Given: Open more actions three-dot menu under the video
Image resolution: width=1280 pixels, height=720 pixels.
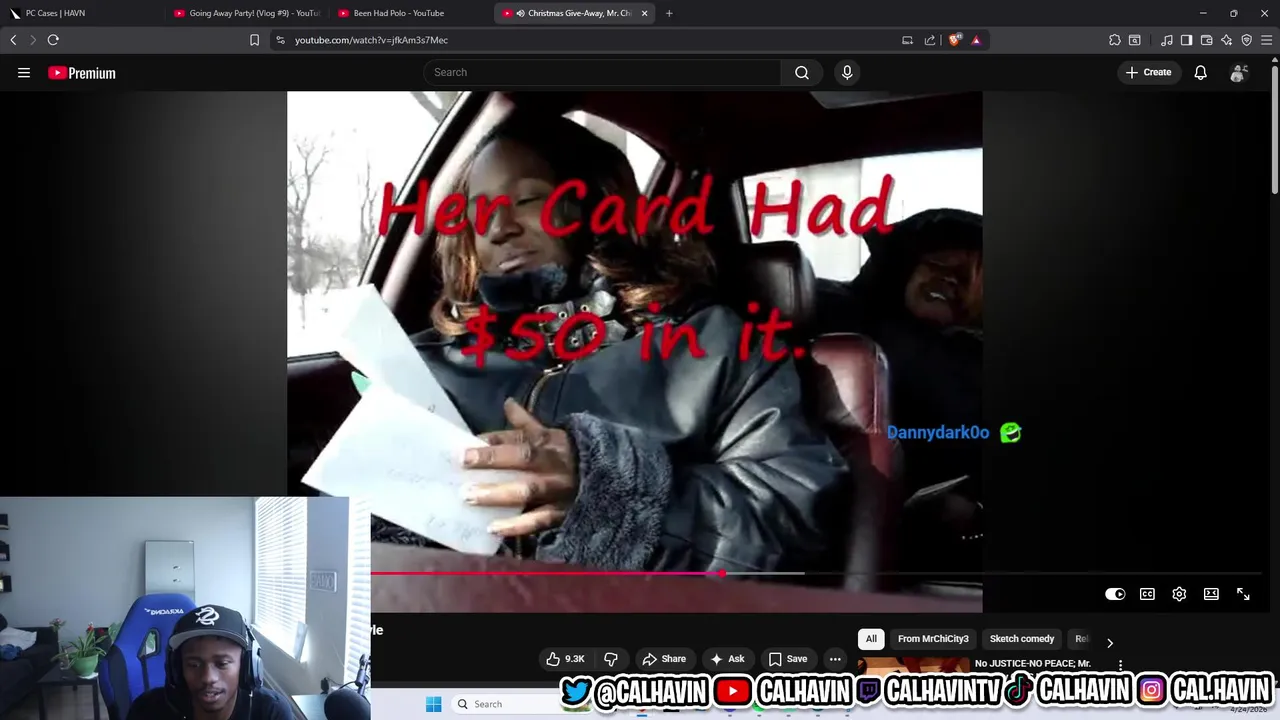Looking at the screenshot, I should pos(835,659).
